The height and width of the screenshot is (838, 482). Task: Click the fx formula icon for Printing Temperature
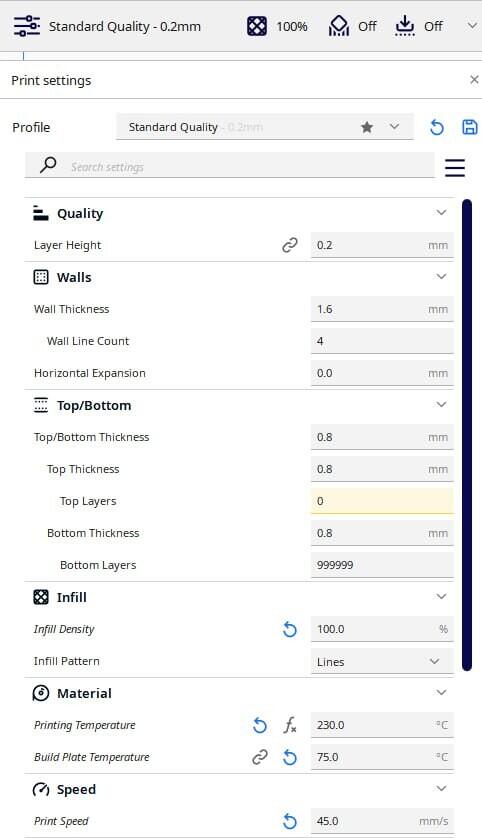click(x=290, y=725)
